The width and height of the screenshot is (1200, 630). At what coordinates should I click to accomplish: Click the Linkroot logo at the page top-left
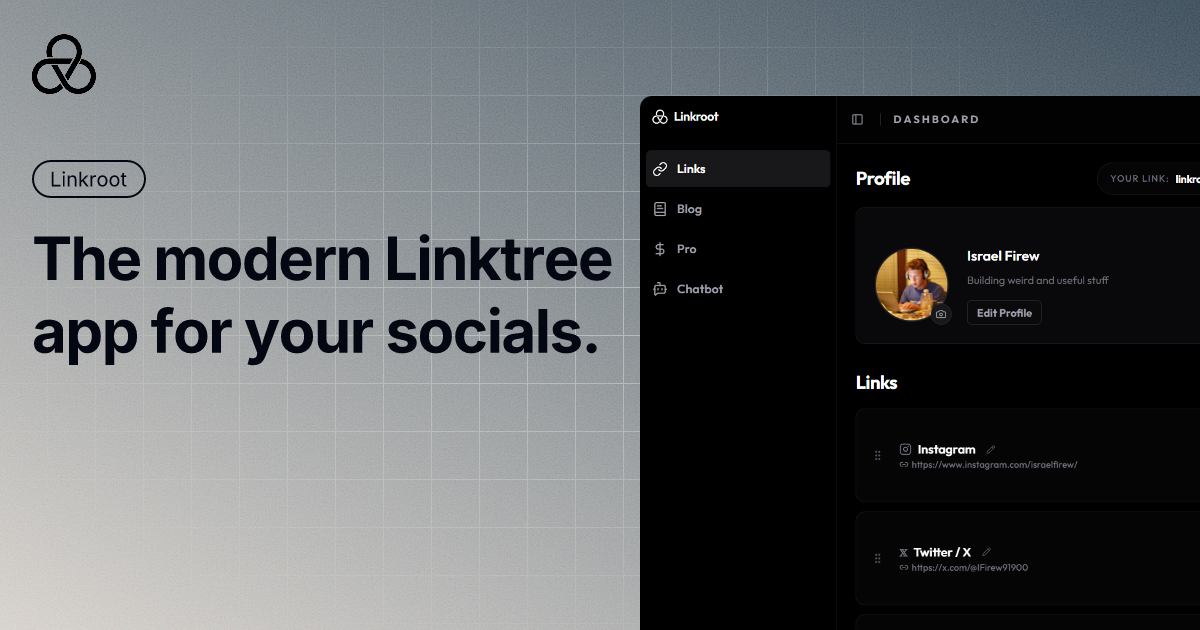point(64,64)
